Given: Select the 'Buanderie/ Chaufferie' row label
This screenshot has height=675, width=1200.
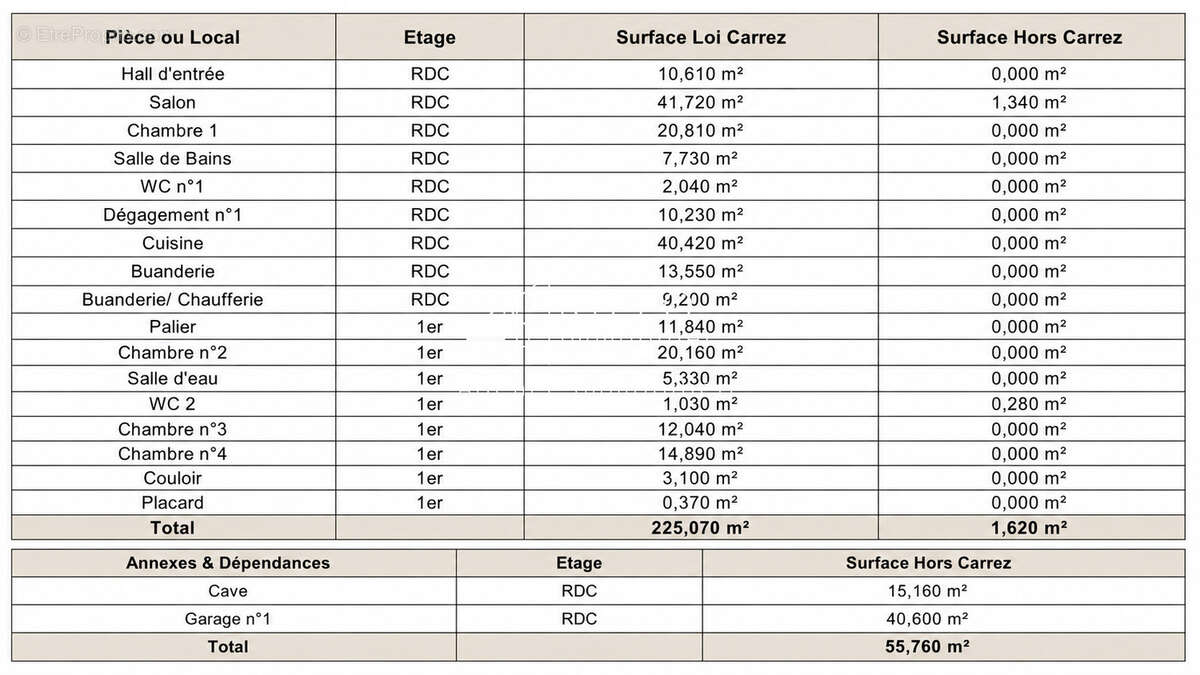Looking at the screenshot, I should pos(173,299).
